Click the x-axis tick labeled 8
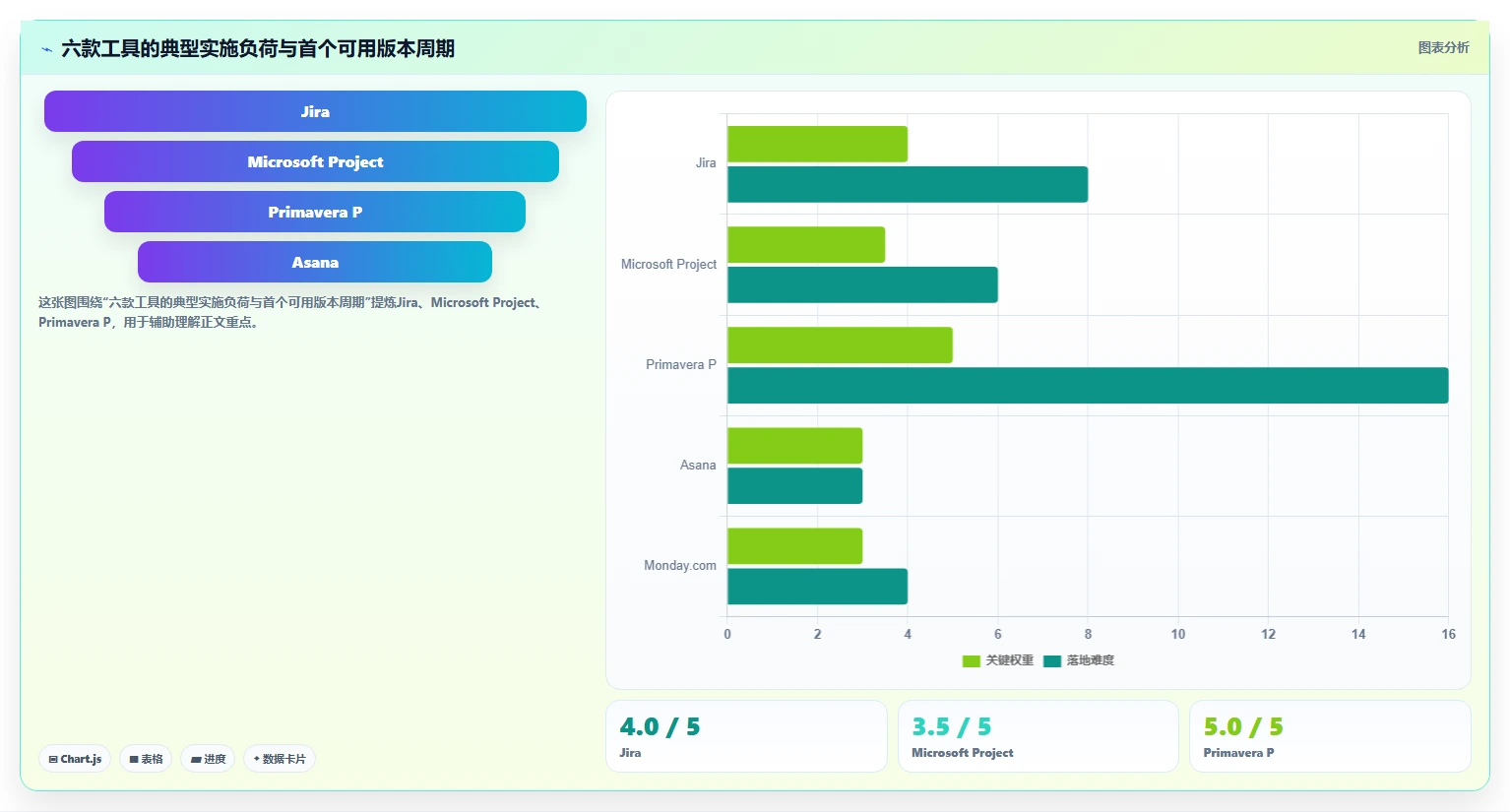The width and height of the screenshot is (1510, 812). coord(1088,634)
